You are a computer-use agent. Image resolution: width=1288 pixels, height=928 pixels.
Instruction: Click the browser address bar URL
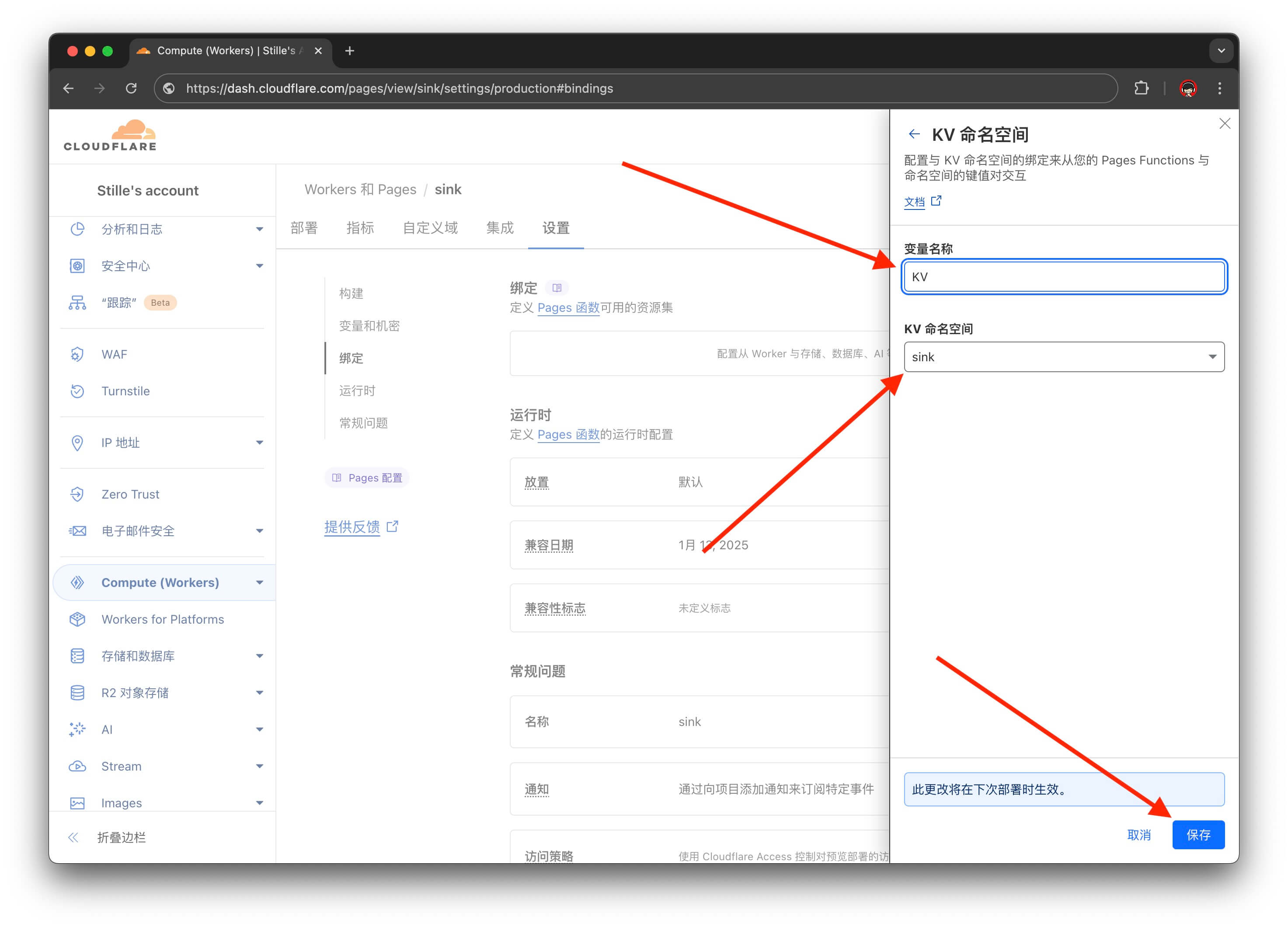[399, 89]
